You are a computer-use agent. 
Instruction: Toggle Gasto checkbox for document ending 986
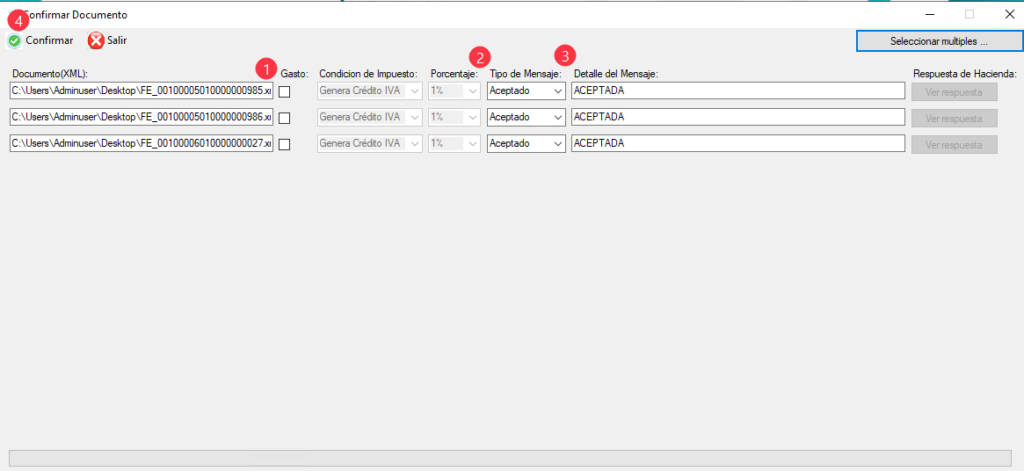tap(285, 118)
